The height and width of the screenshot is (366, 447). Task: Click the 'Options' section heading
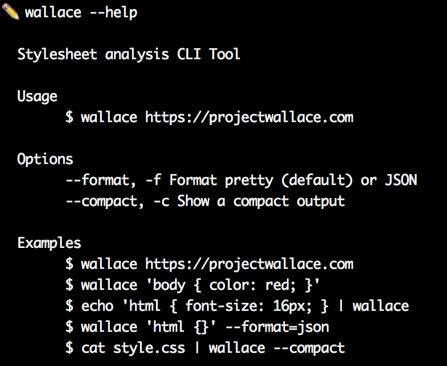(x=45, y=159)
